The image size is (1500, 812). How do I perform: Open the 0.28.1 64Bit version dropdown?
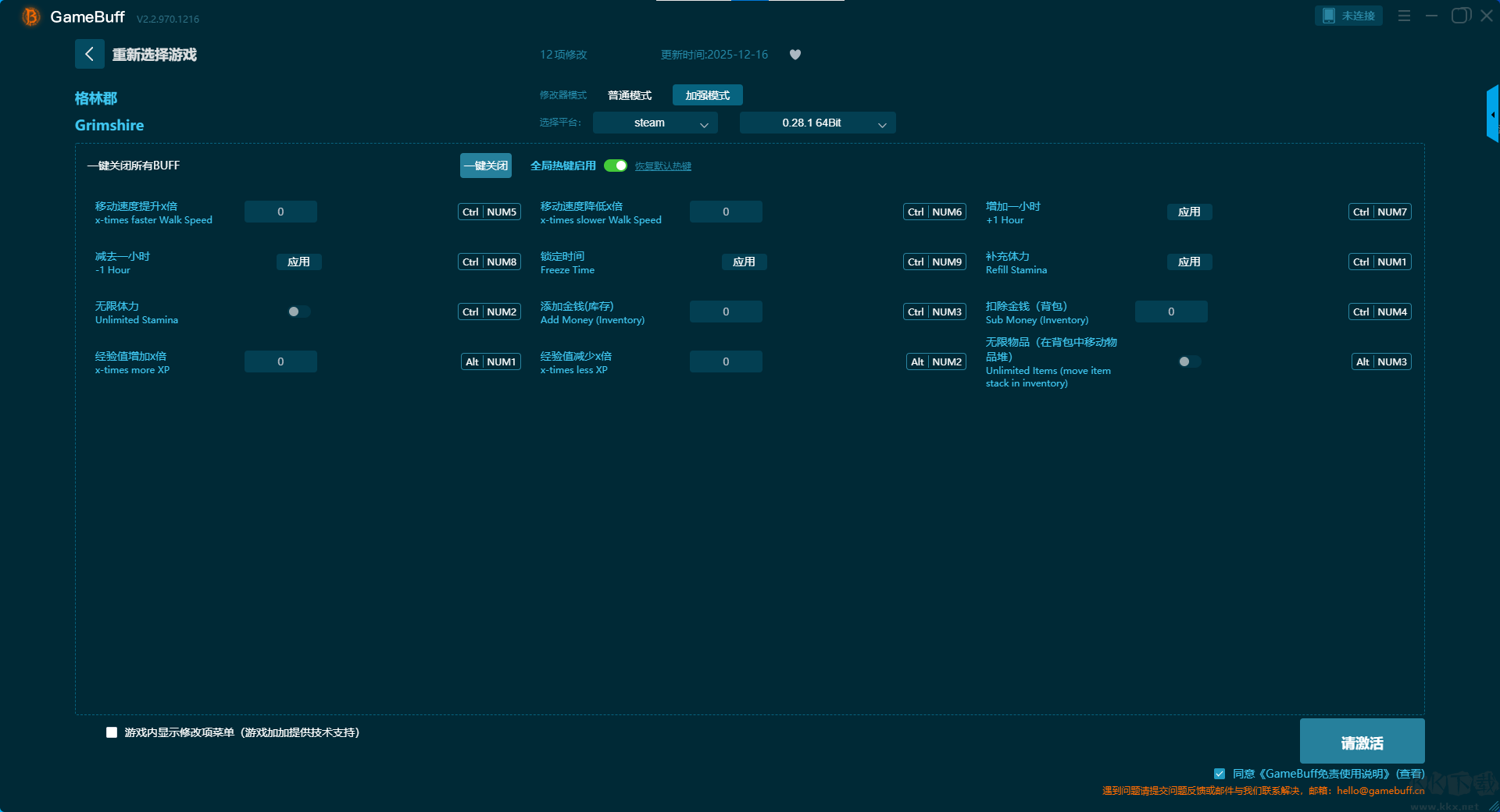[818, 123]
